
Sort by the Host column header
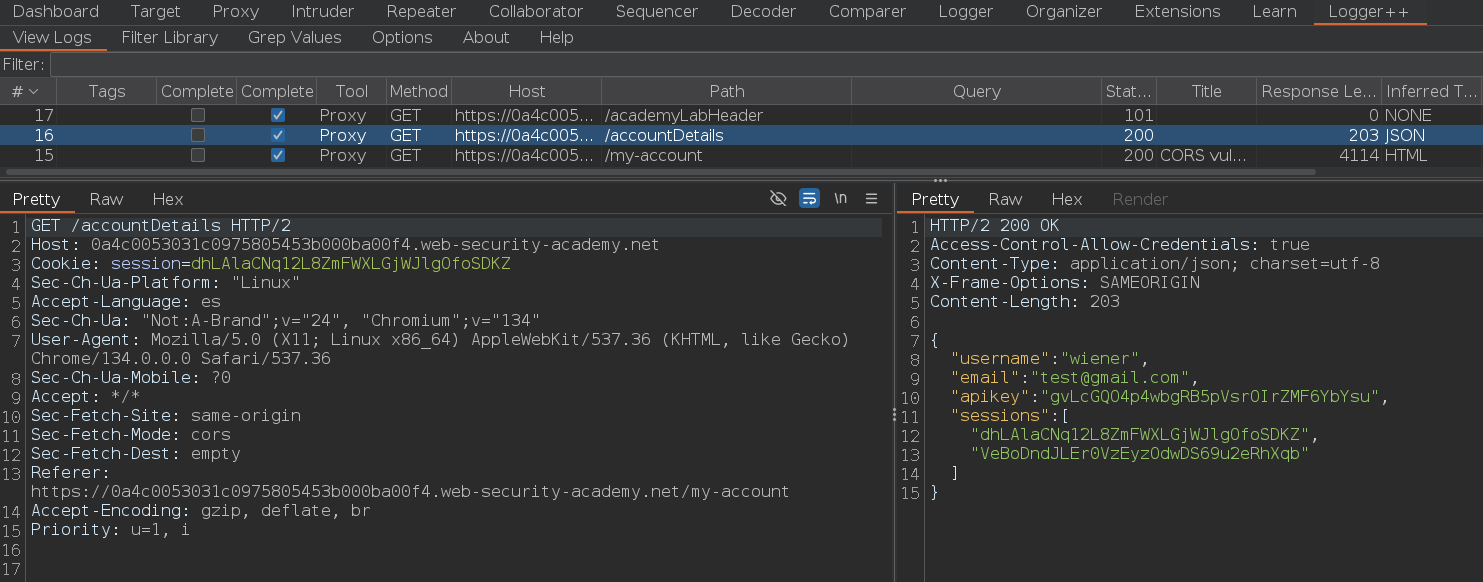(x=526, y=91)
